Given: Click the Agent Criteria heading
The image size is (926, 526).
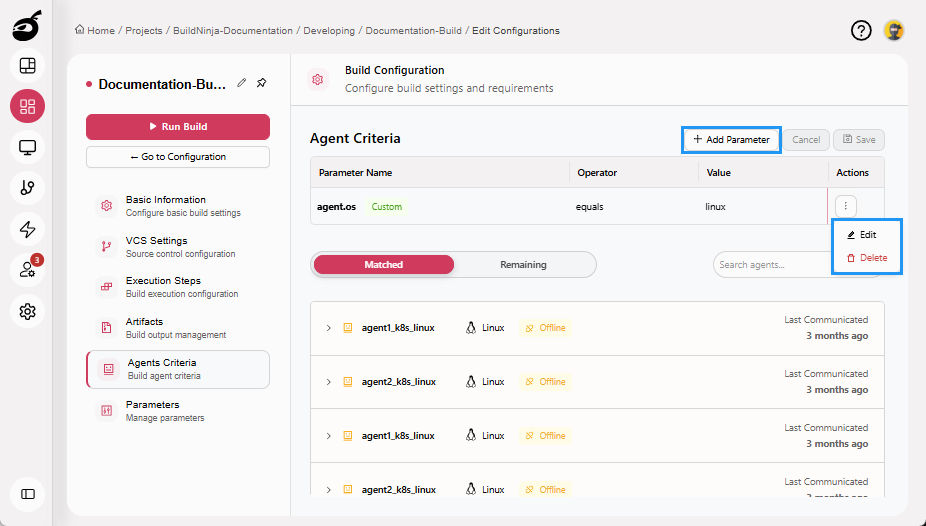Looking at the screenshot, I should click(355, 138).
